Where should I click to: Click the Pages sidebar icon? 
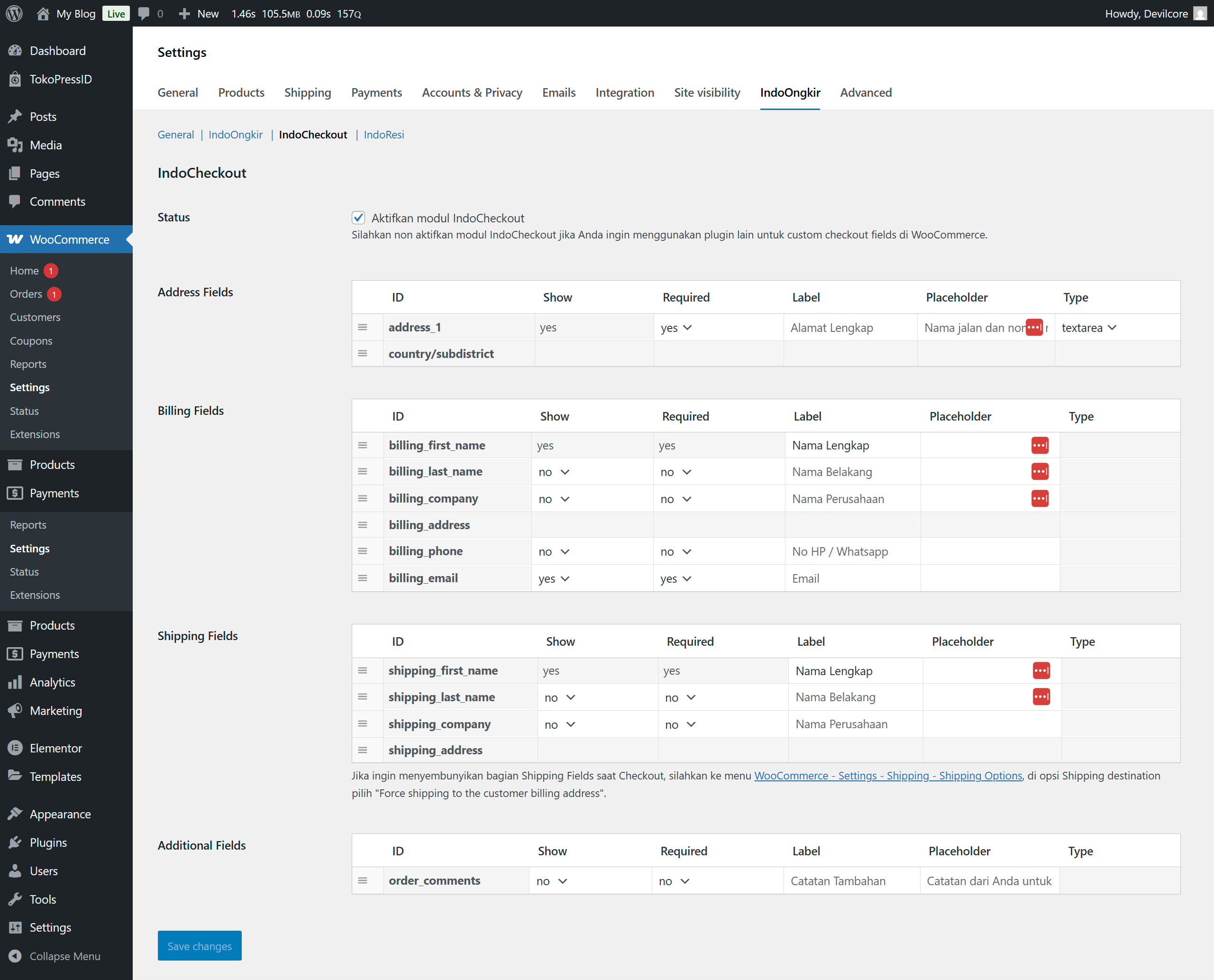(15, 174)
